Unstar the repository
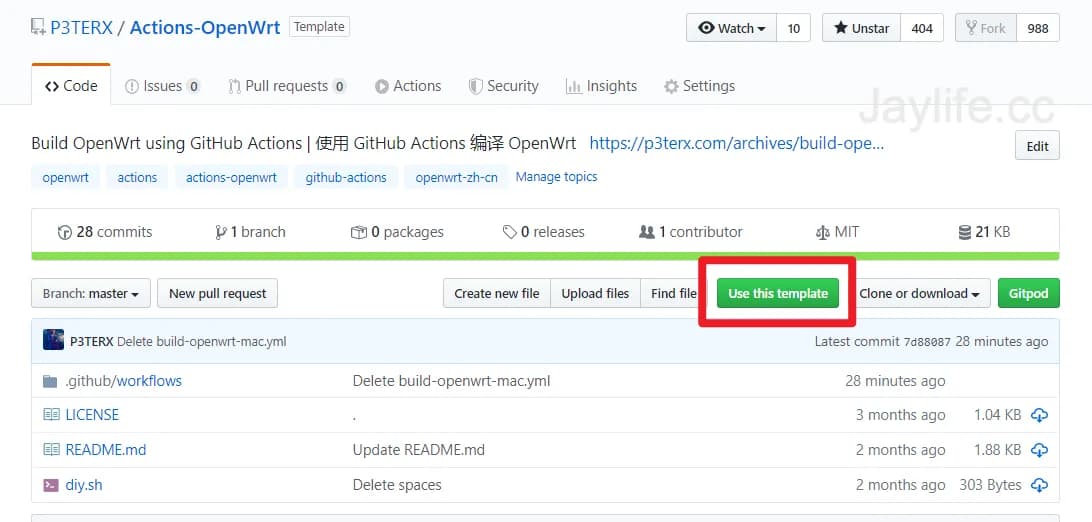This screenshot has height=522, width=1092. [x=861, y=28]
